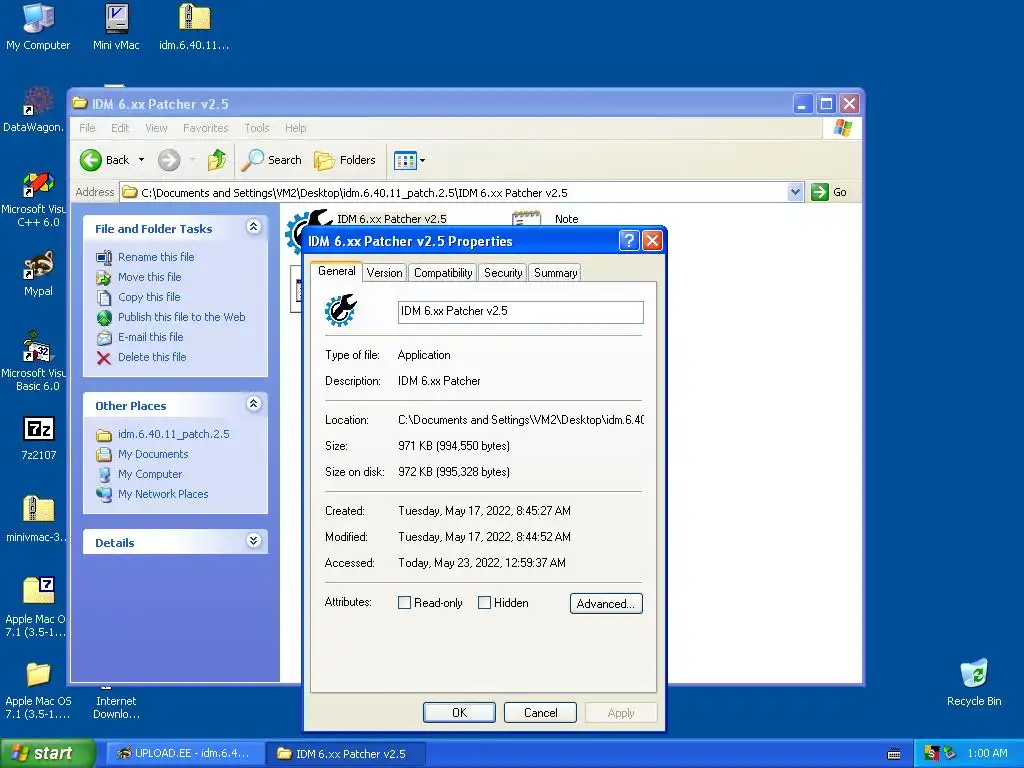1024x768 pixels.
Task: Open File menu in Explorer
Action: pos(87,128)
